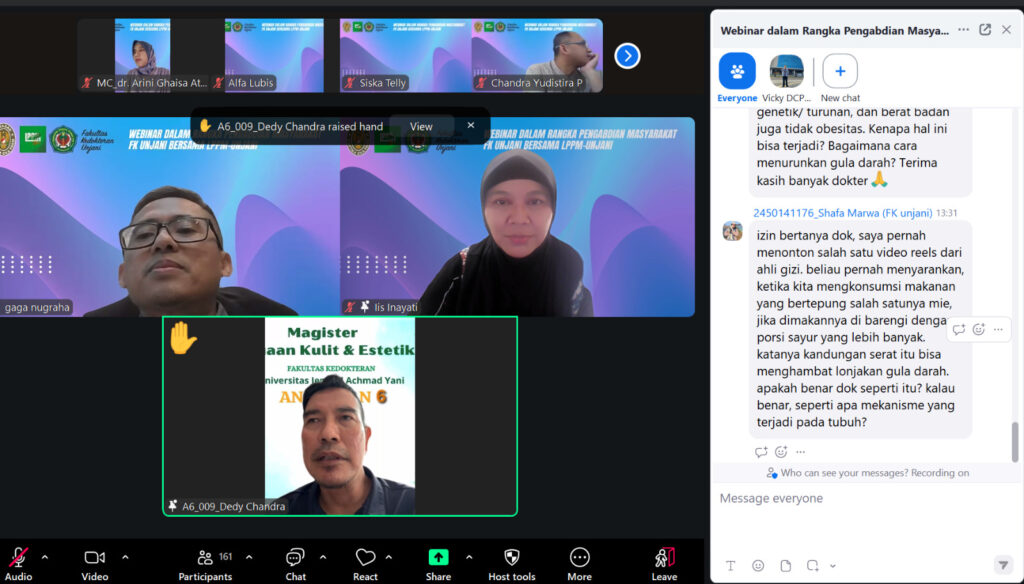The image size is (1024, 584).
Task: Leave the meeting
Action: [x=664, y=558]
